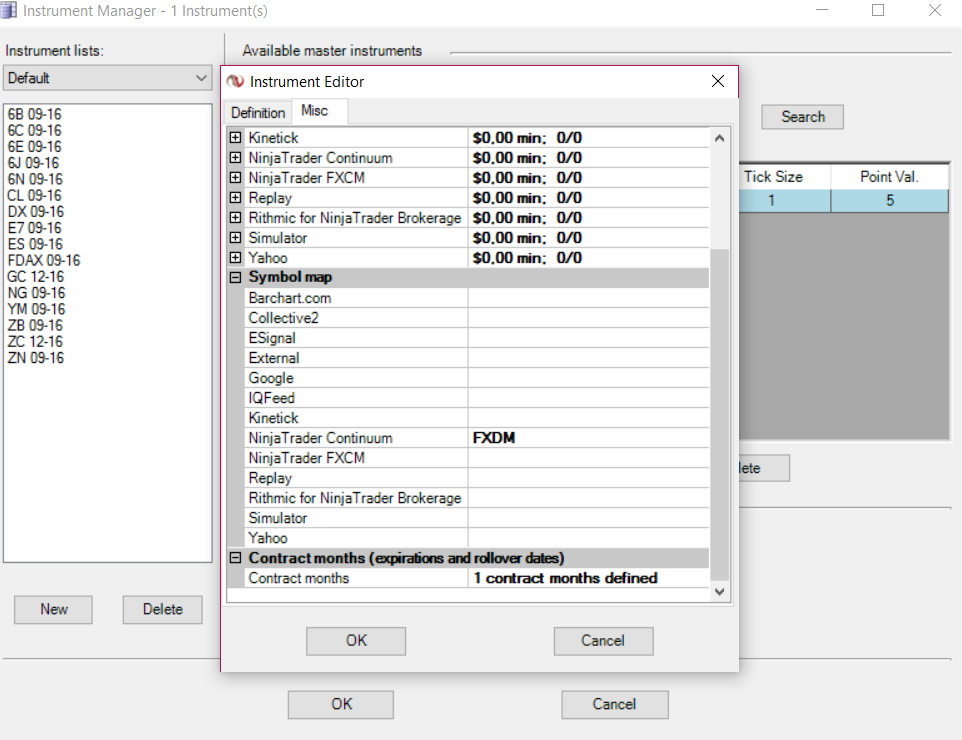Select NG 09-16 in instrument list
The width and height of the screenshot is (962, 740).
(36, 293)
